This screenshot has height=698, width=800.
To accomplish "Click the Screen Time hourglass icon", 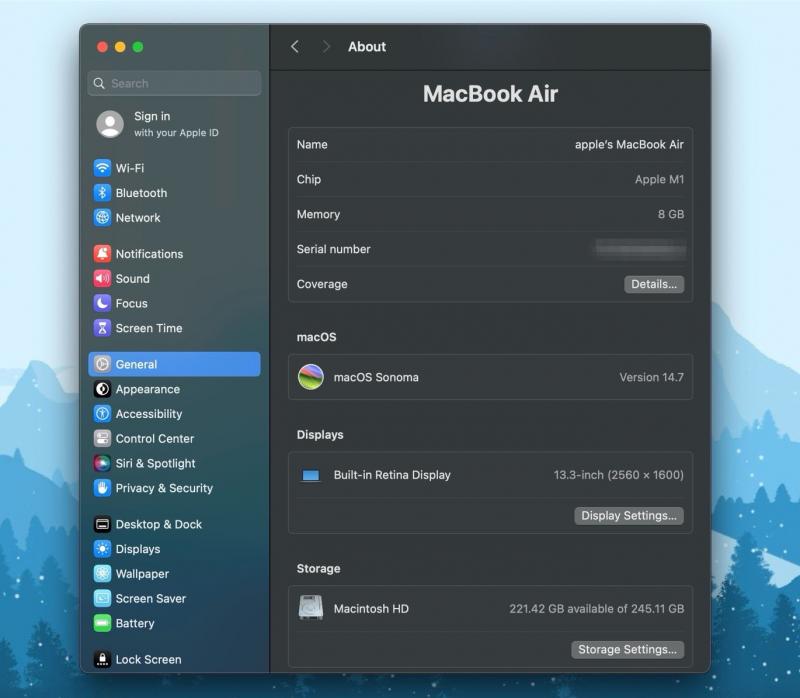I will coord(103,328).
